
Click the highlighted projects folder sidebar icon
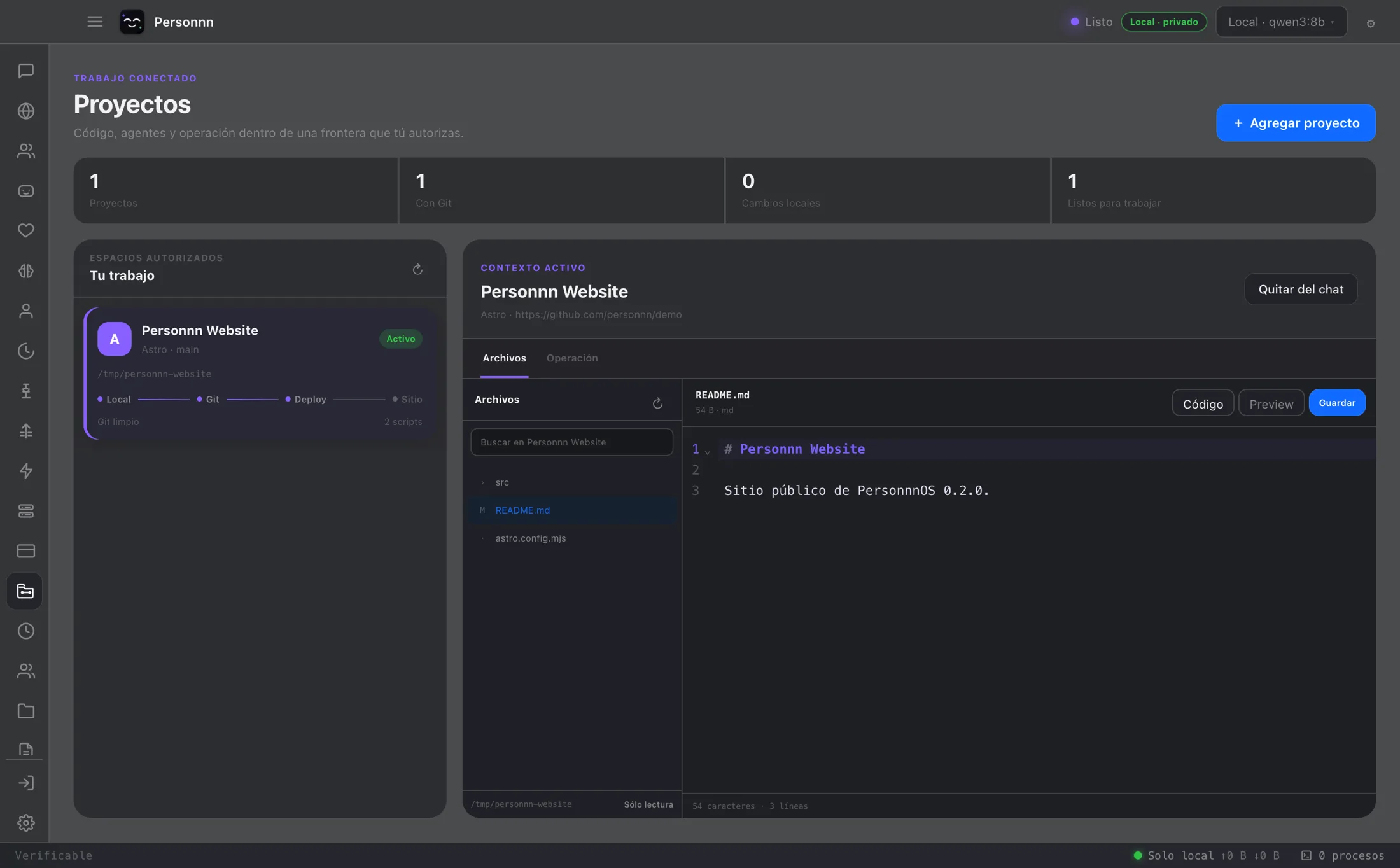coord(25,591)
